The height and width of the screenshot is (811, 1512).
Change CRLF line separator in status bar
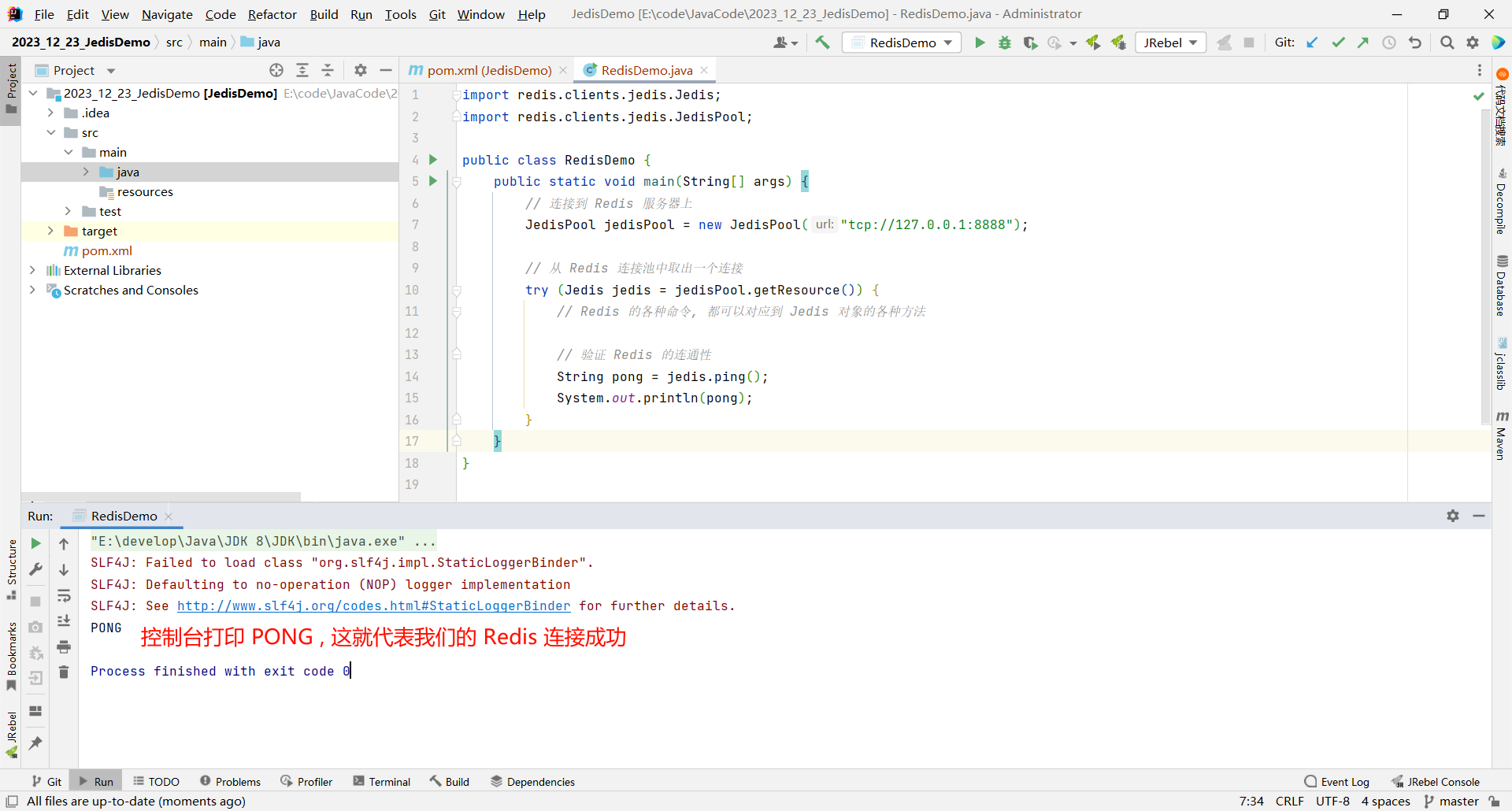(x=1289, y=801)
